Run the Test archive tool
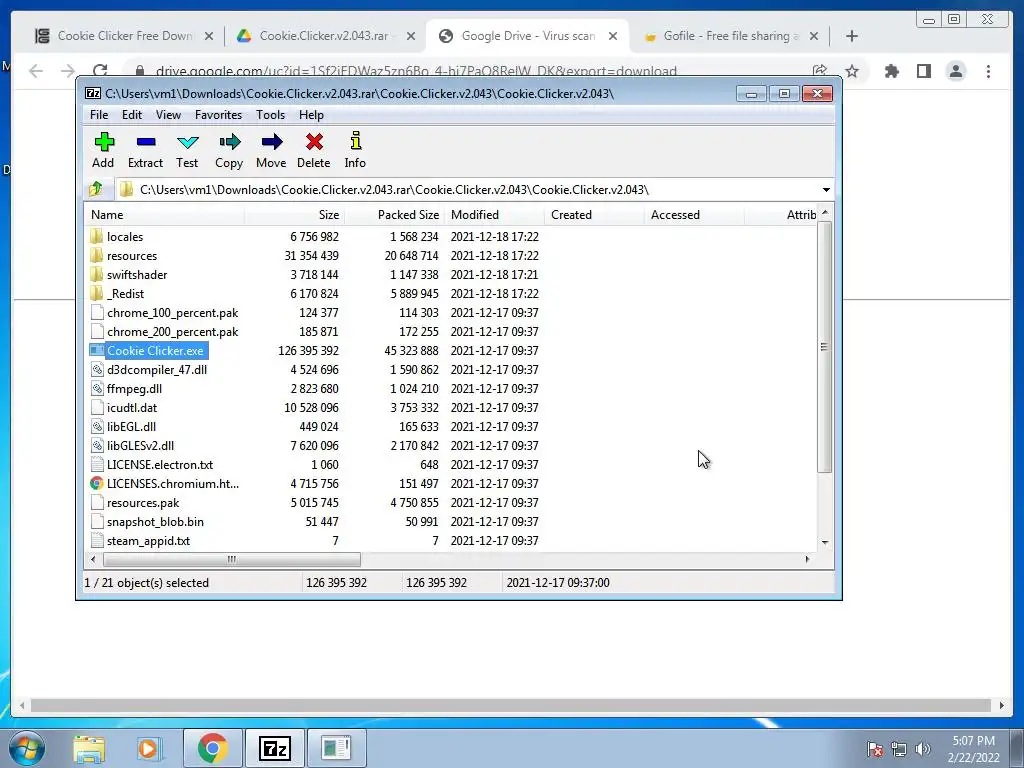 pyautogui.click(x=187, y=142)
